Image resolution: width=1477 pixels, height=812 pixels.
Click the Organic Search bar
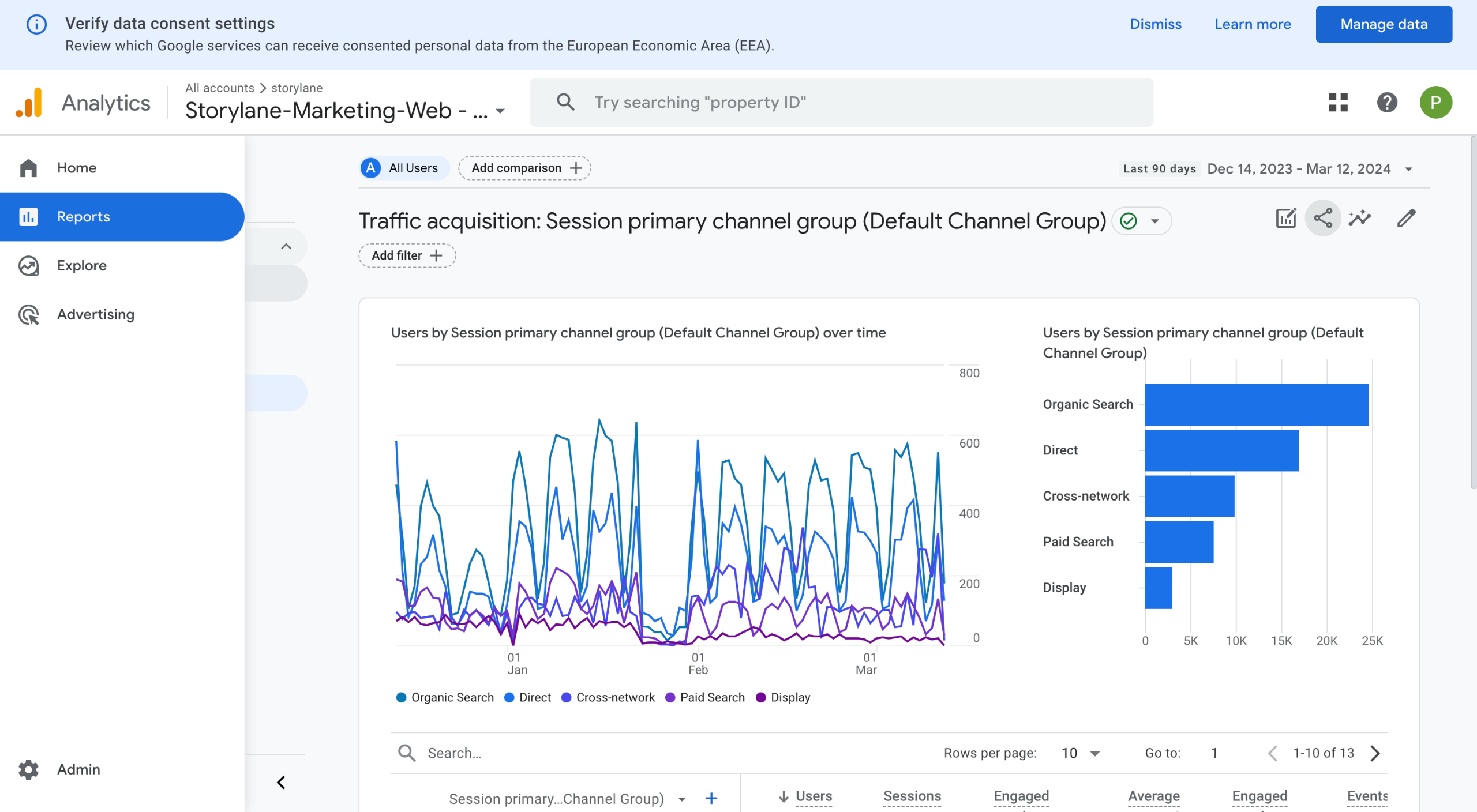[x=1256, y=405]
